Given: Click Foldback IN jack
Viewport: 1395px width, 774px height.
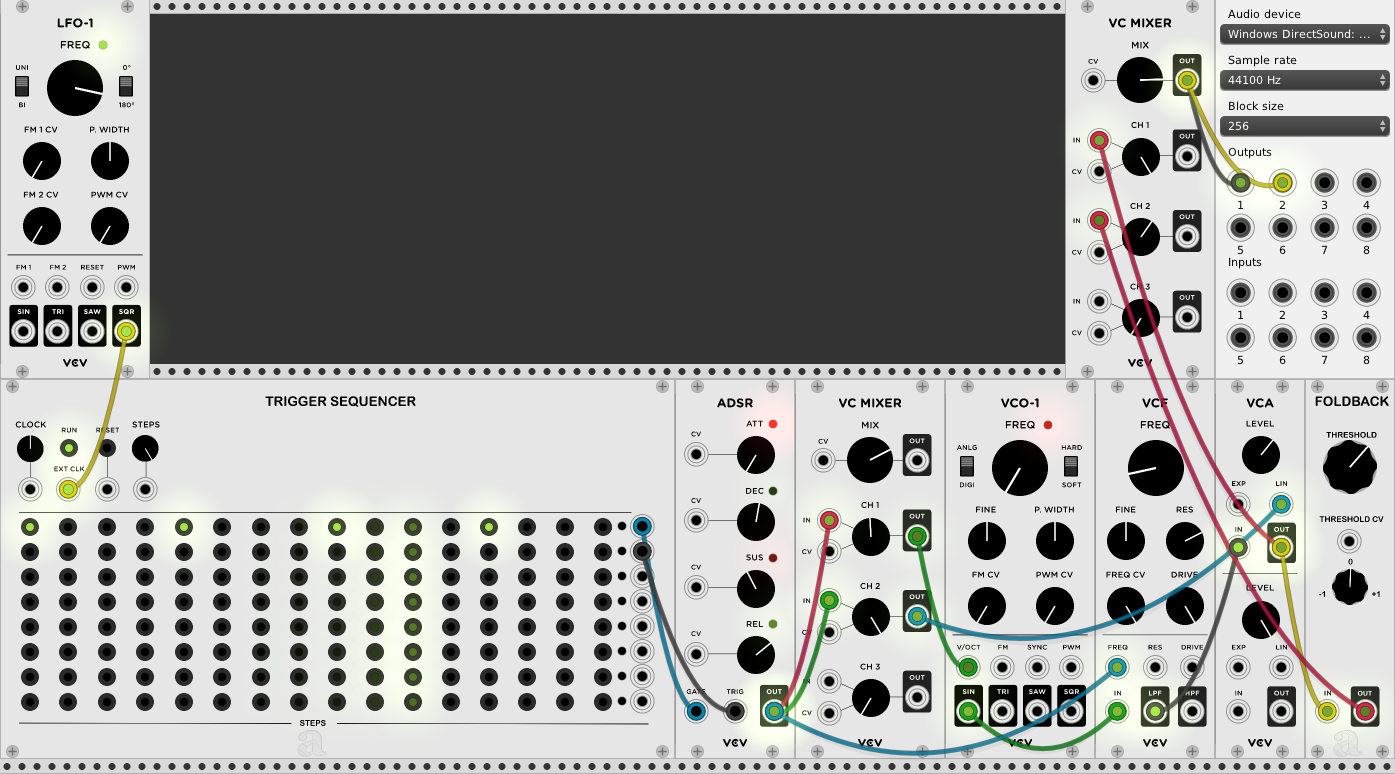Looking at the screenshot, I should 1328,712.
